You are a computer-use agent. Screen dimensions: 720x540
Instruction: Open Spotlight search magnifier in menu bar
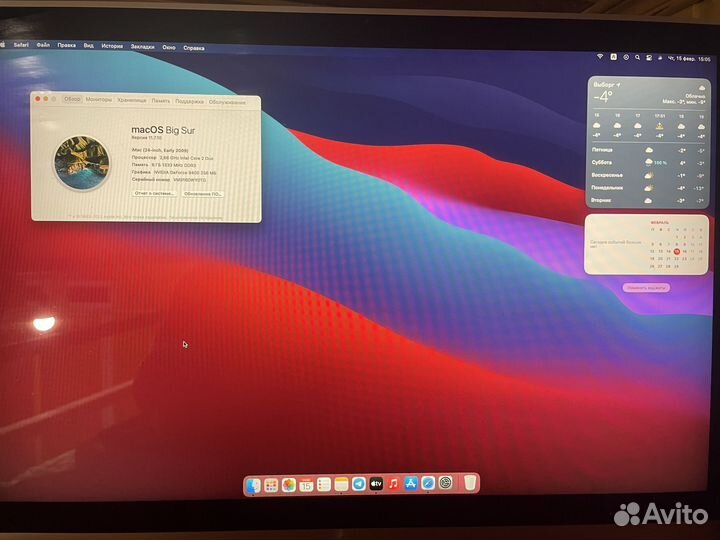coord(637,57)
